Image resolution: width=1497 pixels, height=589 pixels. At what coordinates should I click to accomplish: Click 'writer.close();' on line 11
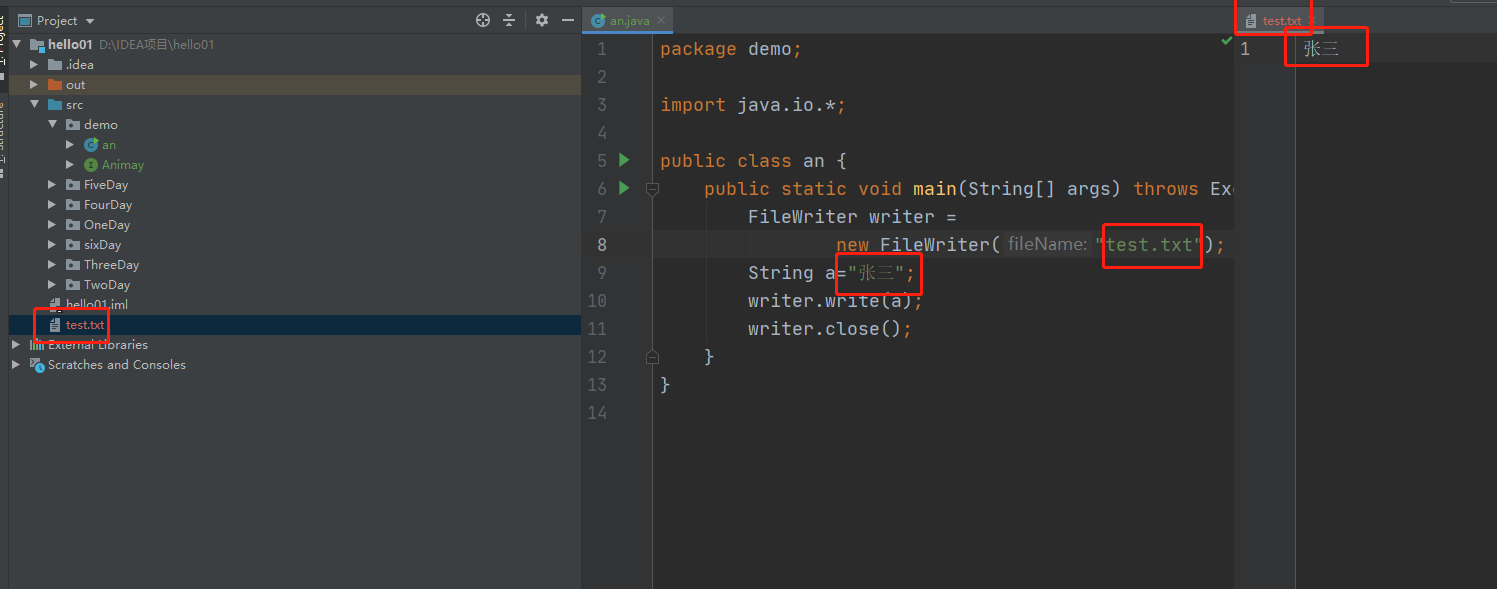click(x=830, y=329)
